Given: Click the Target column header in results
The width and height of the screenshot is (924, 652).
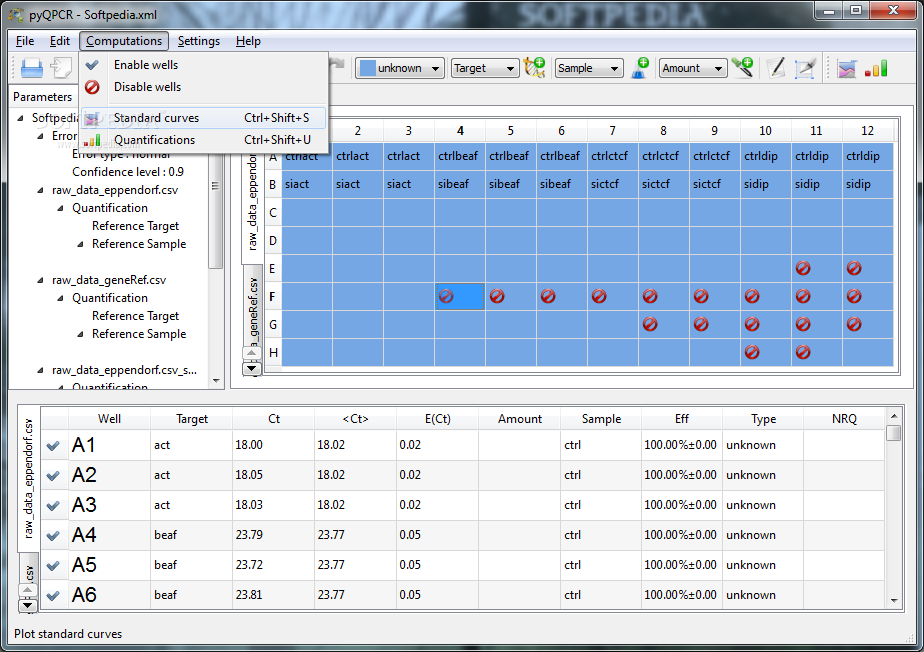Looking at the screenshot, I should coord(192,419).
